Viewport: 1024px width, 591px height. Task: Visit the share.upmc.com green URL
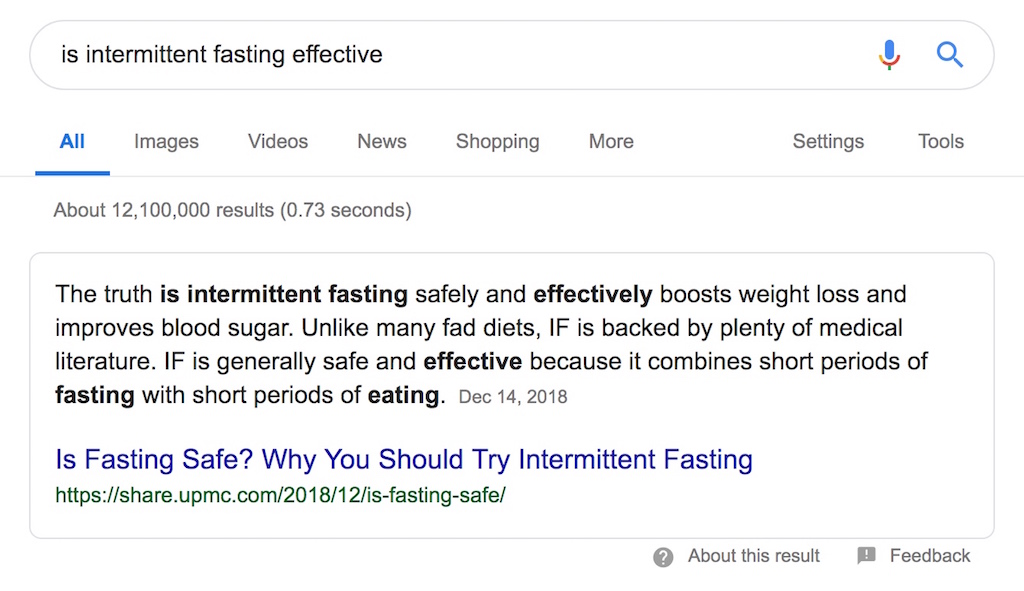pos(280,495)
